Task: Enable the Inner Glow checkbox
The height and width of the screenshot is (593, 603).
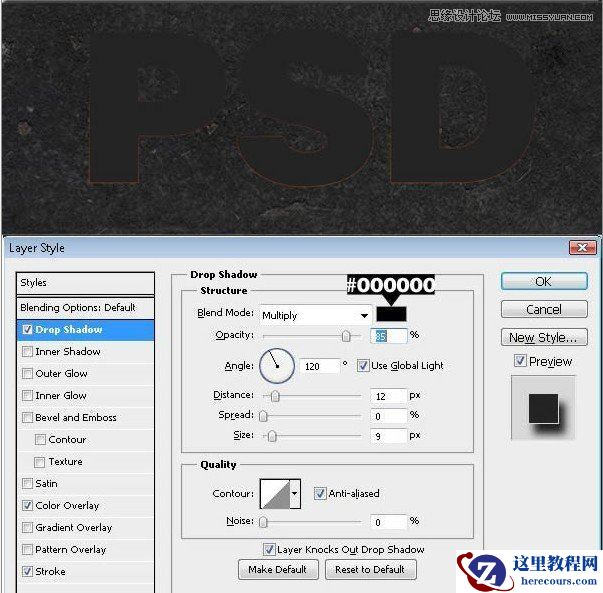Action: [x=27, y=395]
